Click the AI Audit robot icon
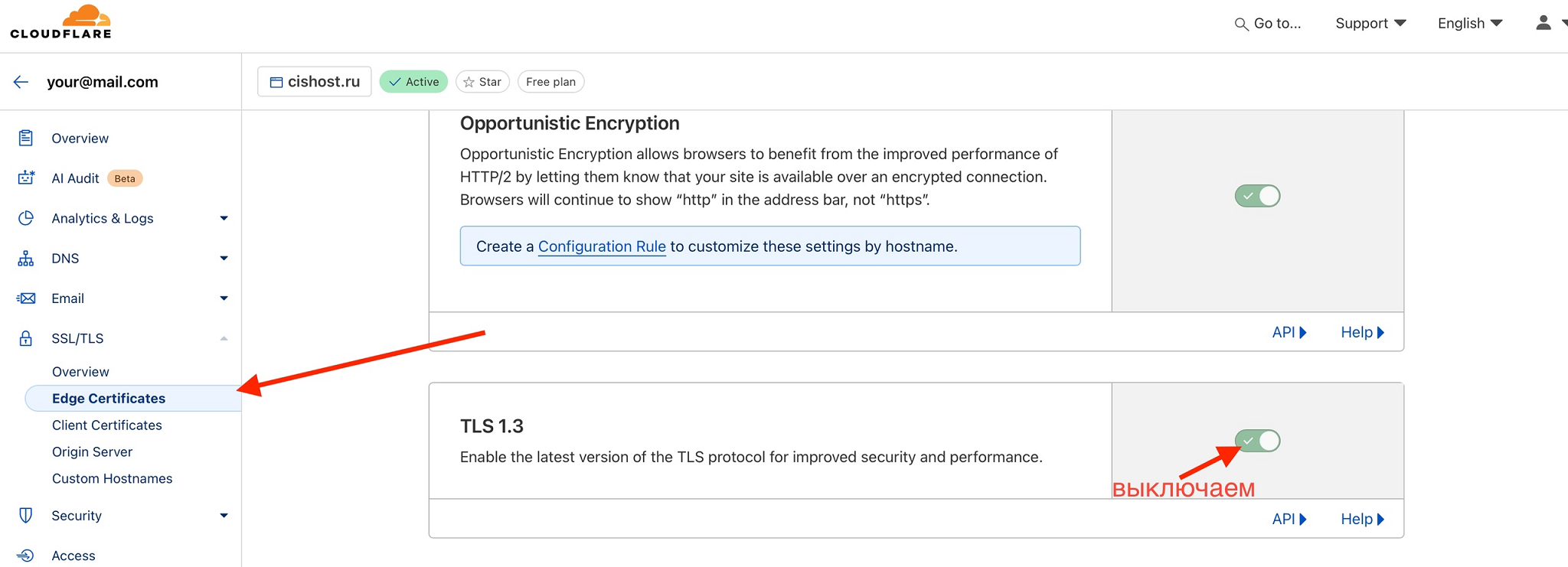Viewport: 1568px width, 567px height. [x=26, y=178]
